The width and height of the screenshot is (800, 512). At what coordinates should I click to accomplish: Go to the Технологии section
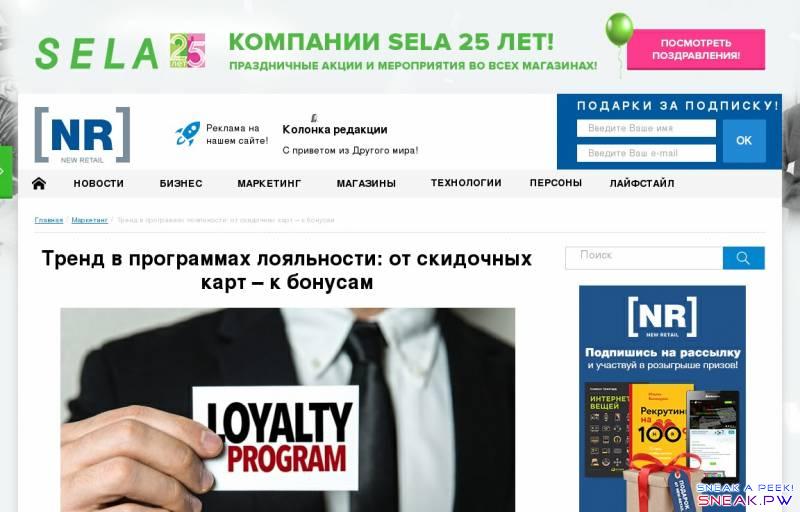[466, 183]
